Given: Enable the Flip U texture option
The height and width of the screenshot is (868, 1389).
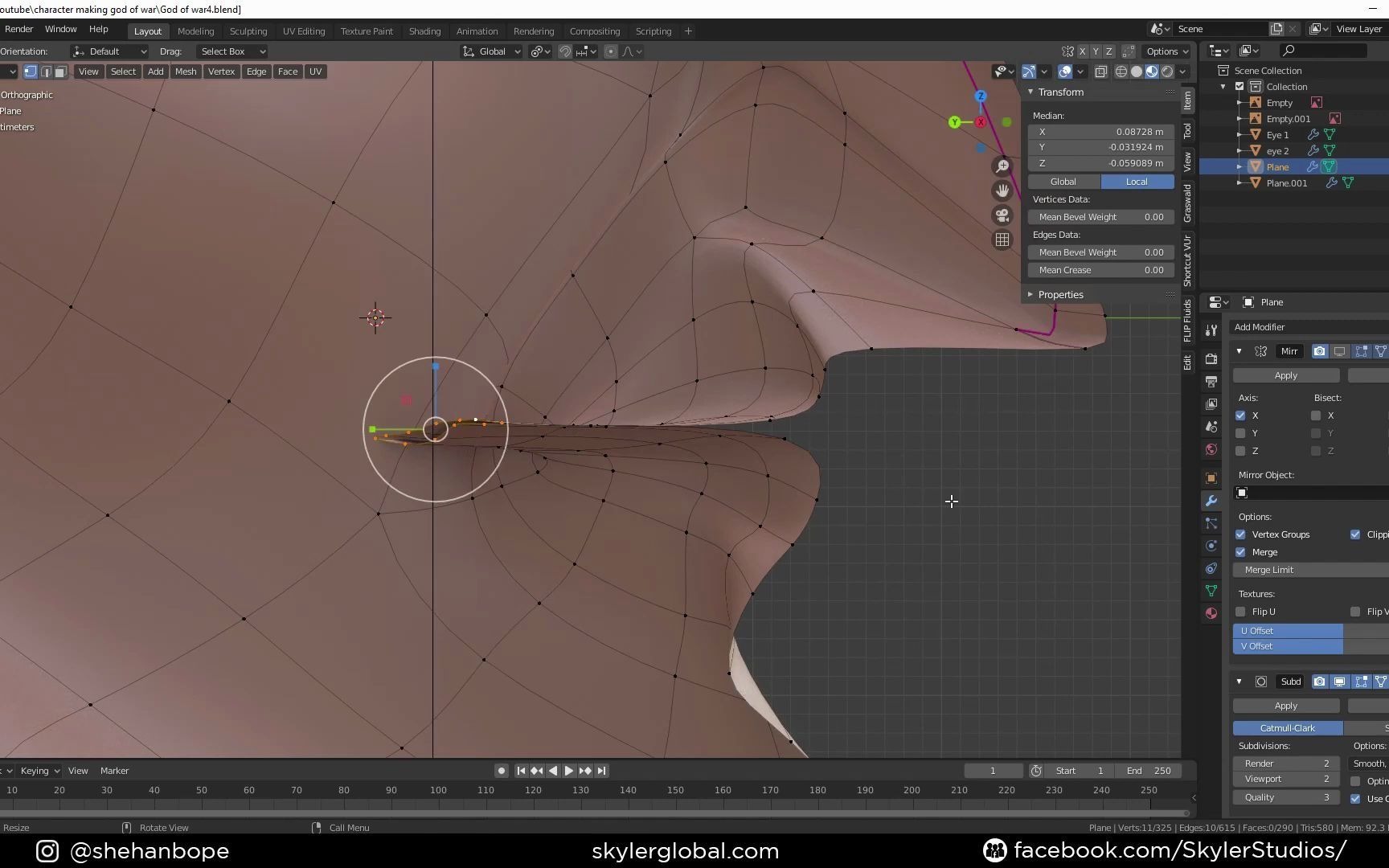Looking at the screenshot, I should click(x=1240, y=611).
